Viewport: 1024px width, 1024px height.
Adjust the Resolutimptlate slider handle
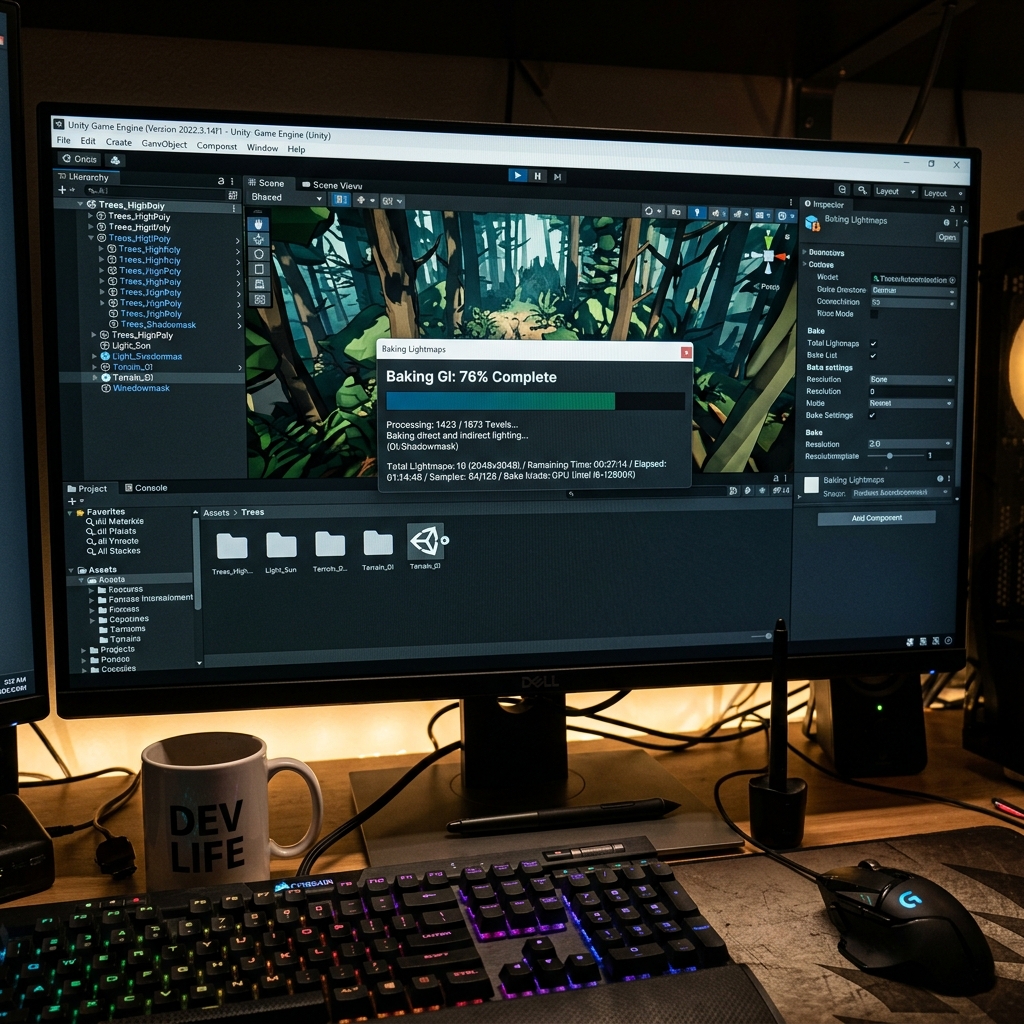pos(889,456)
